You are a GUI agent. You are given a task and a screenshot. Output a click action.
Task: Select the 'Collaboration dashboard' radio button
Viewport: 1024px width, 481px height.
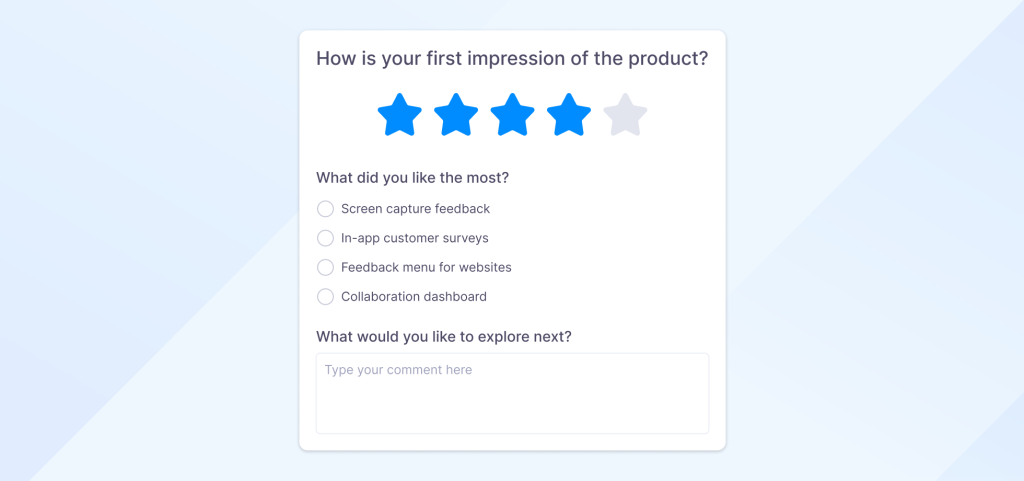[x=325, y=296]
